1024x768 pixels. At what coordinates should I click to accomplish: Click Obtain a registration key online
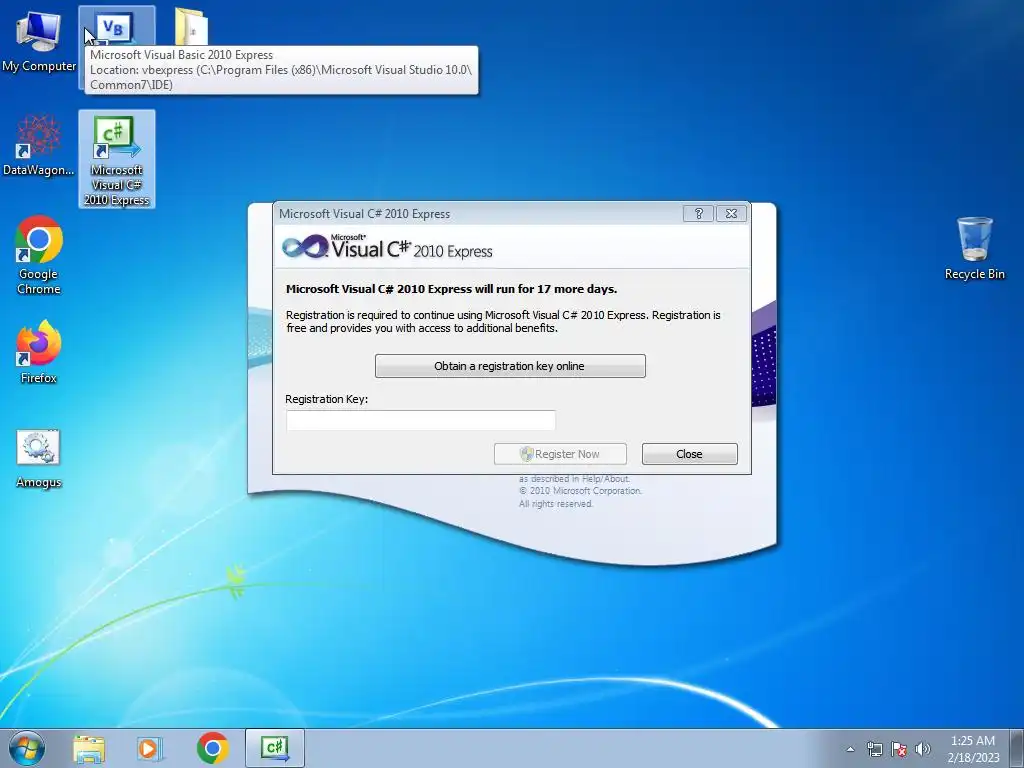510,366
